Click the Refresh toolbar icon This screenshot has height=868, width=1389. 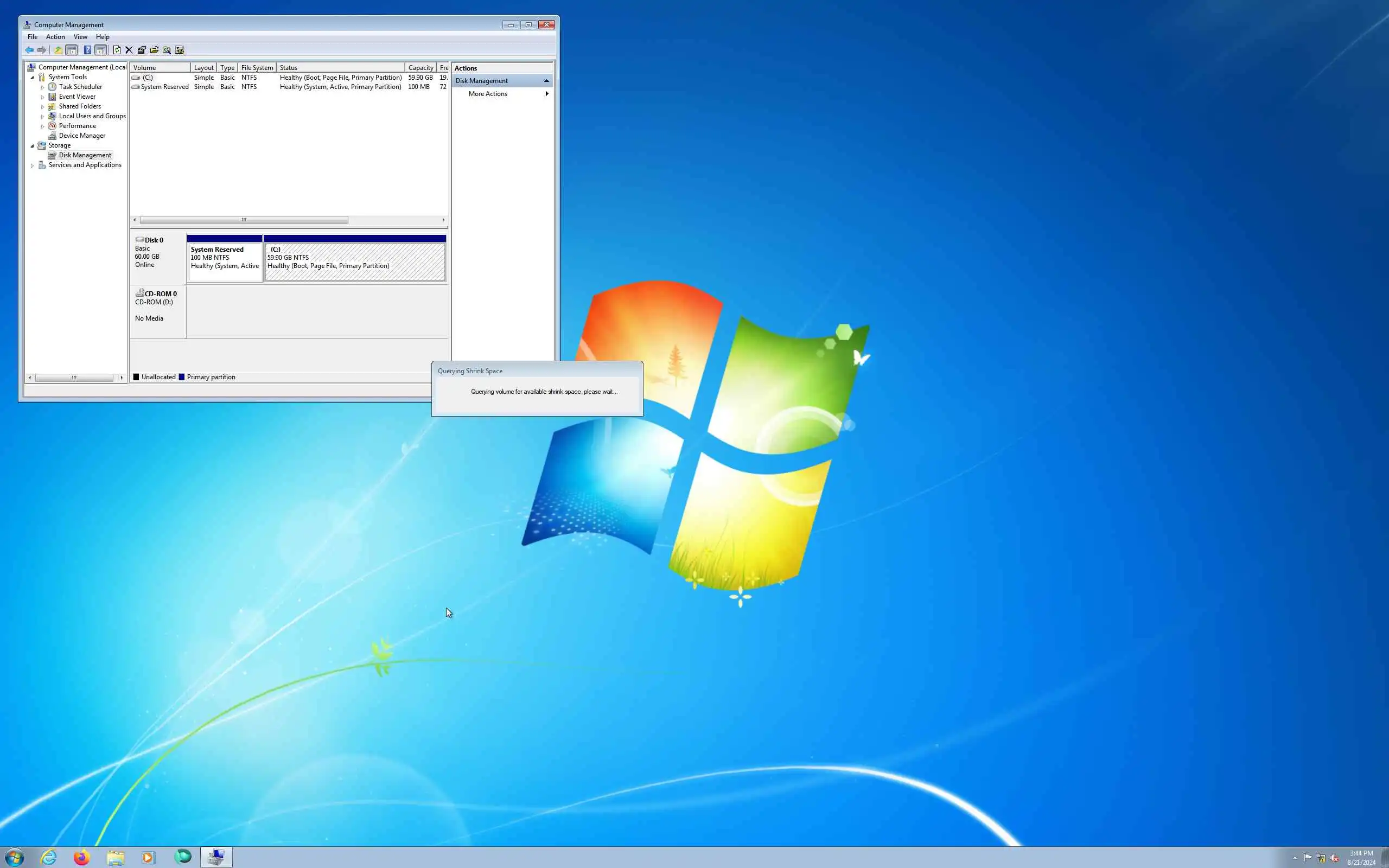117,50
